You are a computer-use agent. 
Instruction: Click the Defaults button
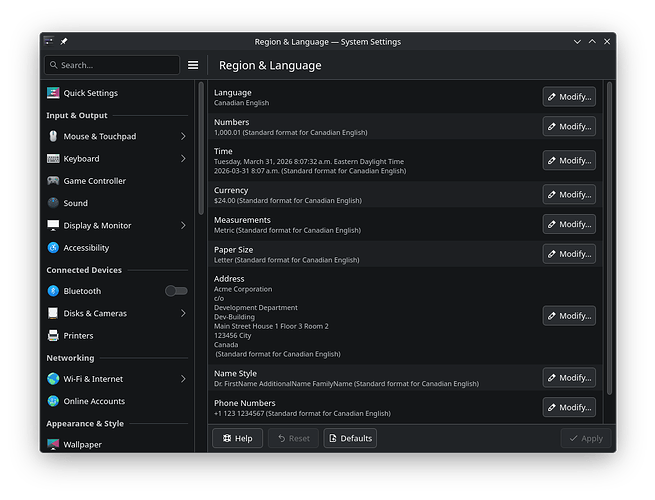point(350,438)
